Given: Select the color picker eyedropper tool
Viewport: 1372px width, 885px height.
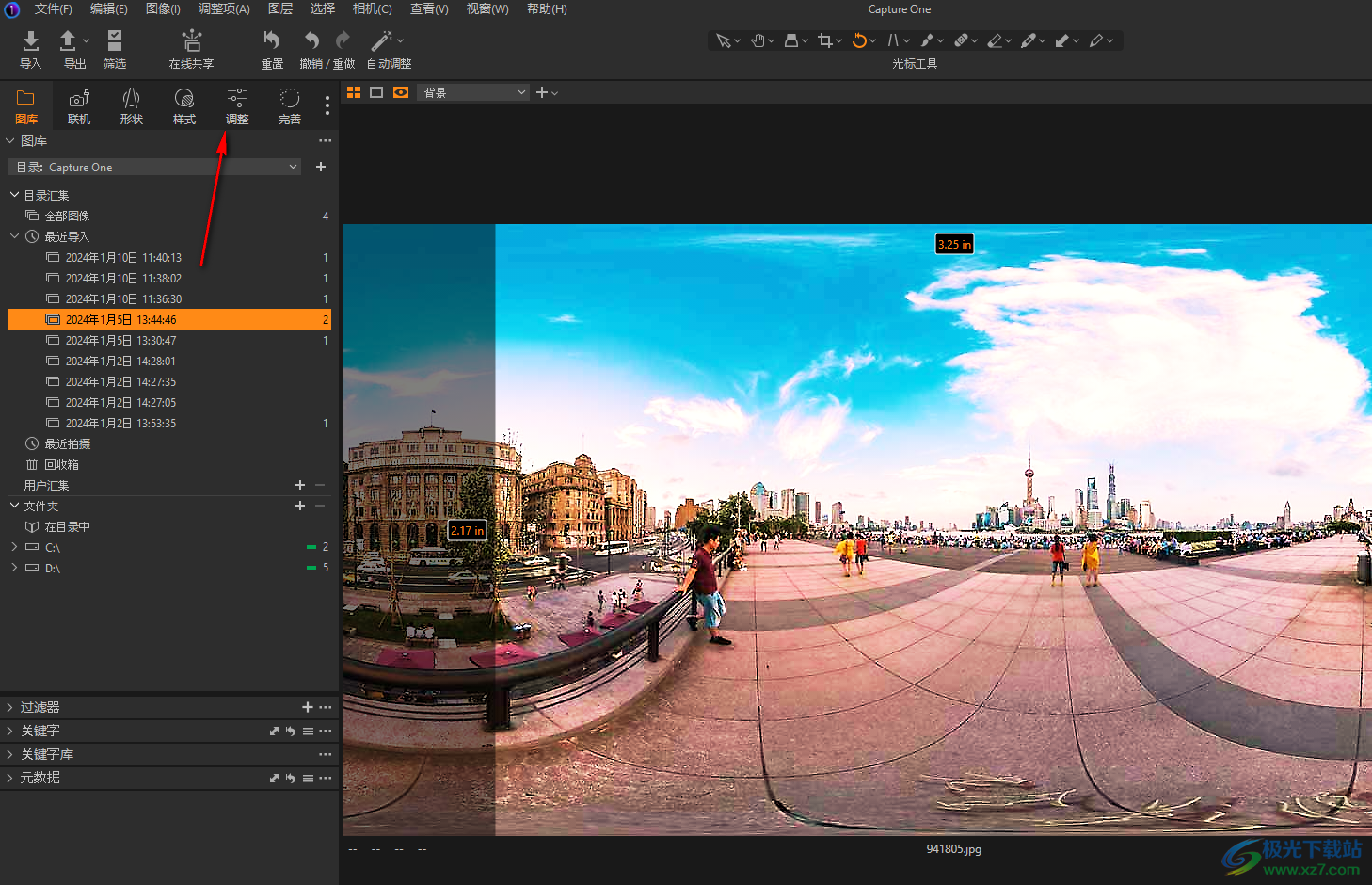Looking at the screenshot, I should pyautogui.click(x=1029, y=40).
